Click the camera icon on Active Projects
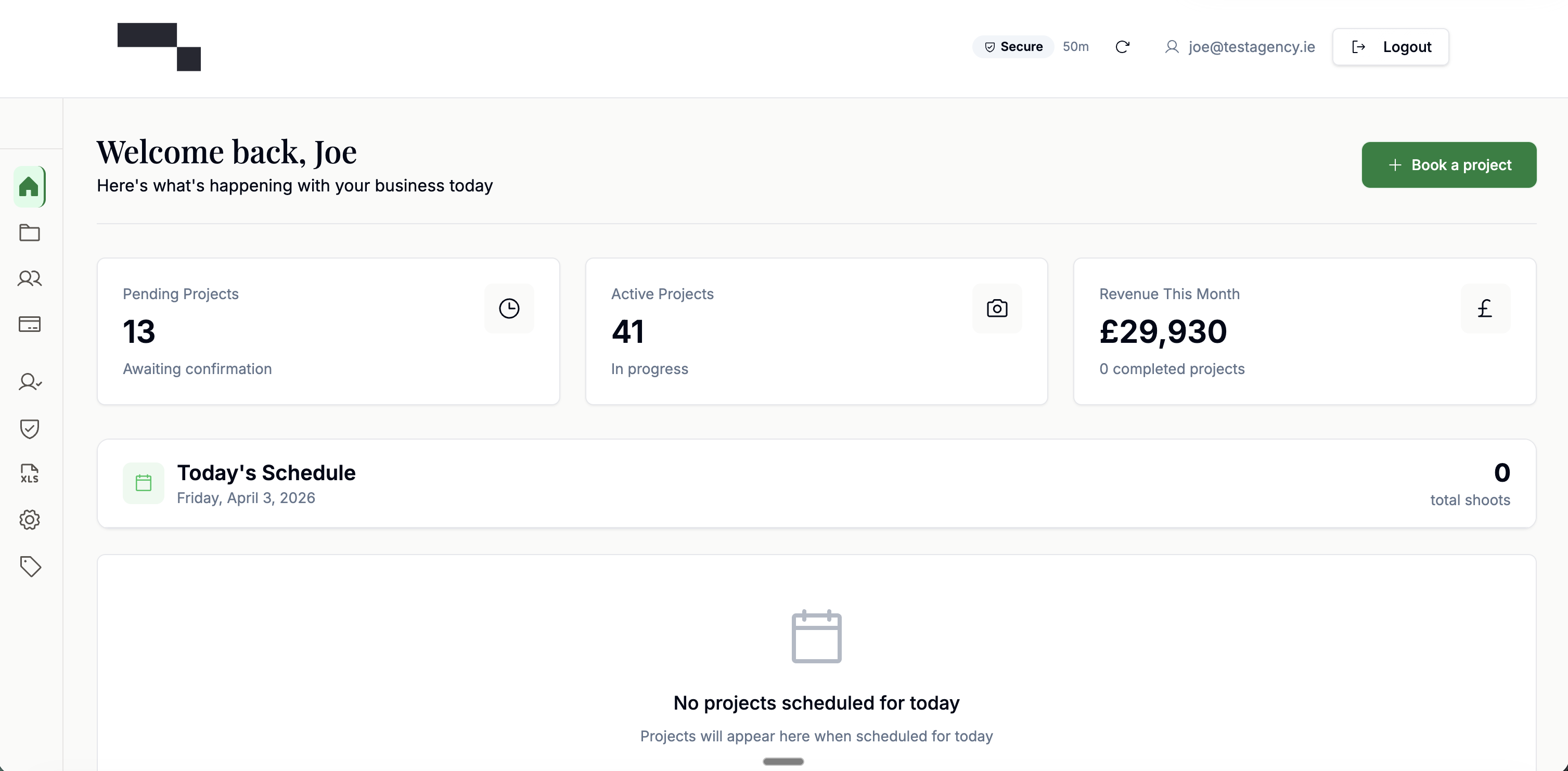The image size is (1568, 771). point(996,309)
